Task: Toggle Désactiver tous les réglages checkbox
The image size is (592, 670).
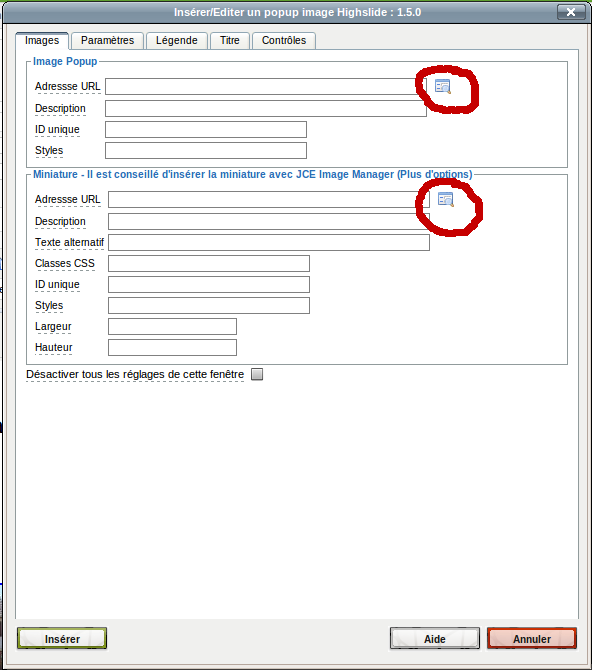Action: coord(257,374)
